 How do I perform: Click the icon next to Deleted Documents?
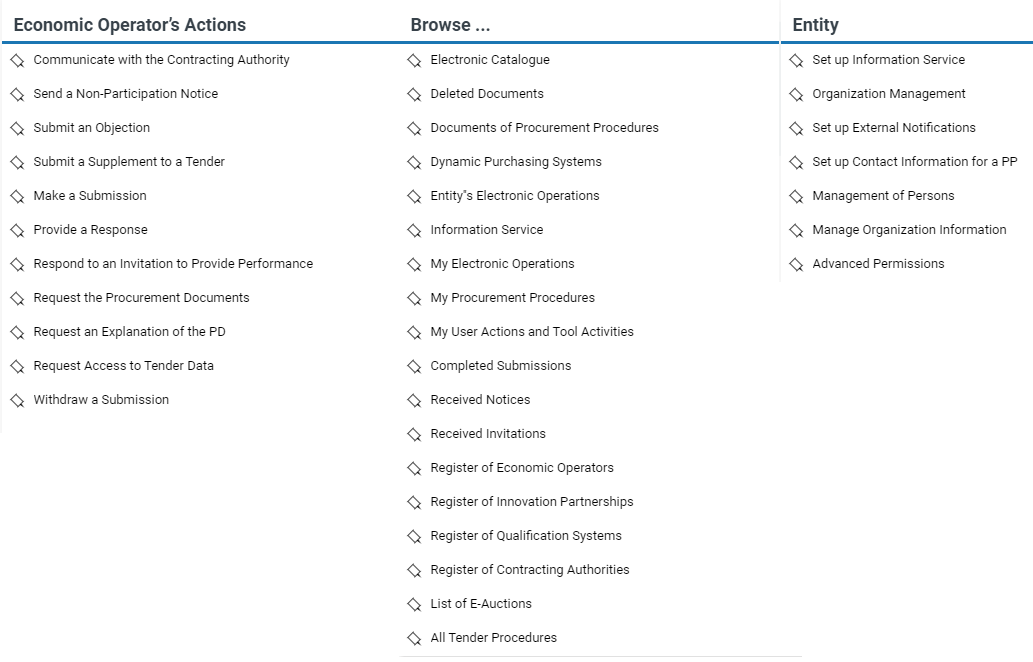tap(414, 95)
